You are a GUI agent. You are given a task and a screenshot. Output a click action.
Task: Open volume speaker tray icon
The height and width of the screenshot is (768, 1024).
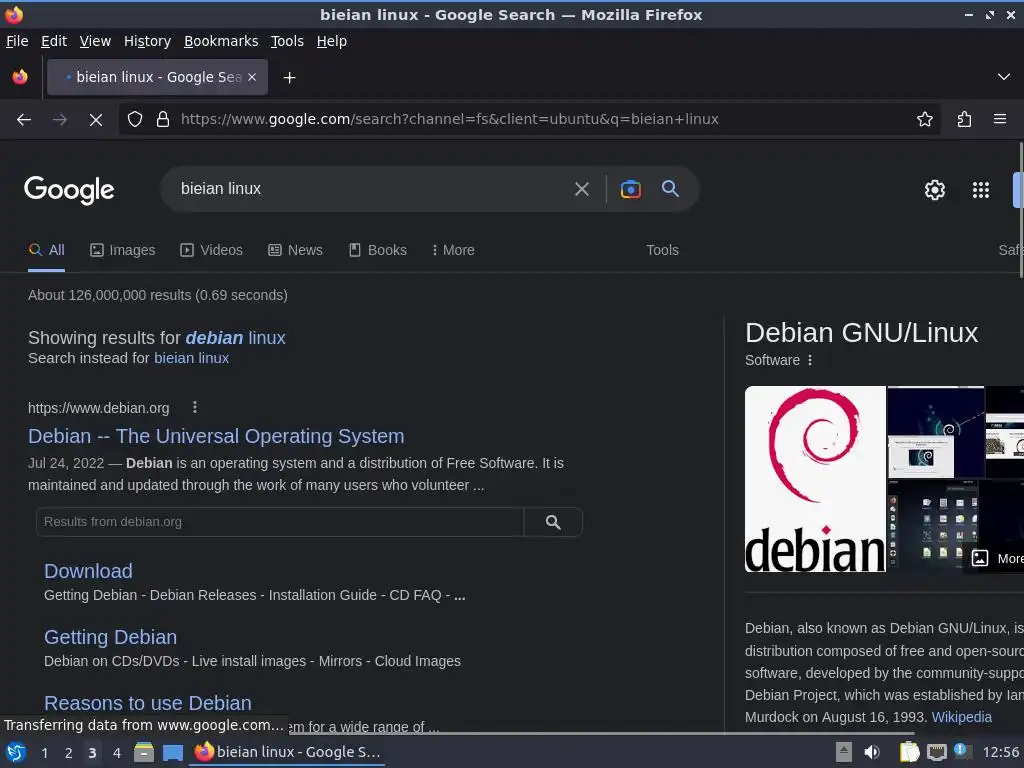[x=872, y=752]
